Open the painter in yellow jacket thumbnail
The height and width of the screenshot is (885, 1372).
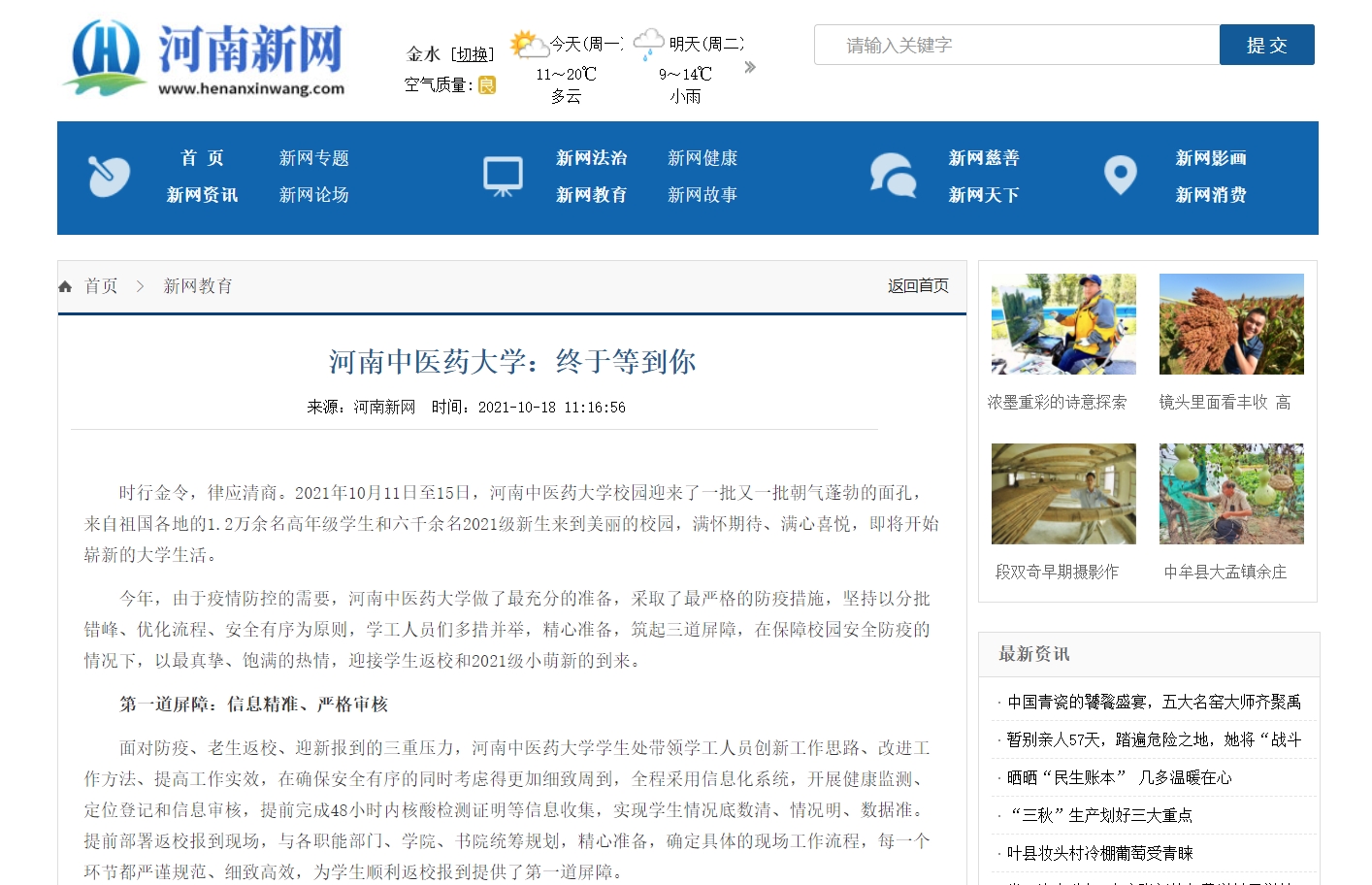click(1062, 324)
